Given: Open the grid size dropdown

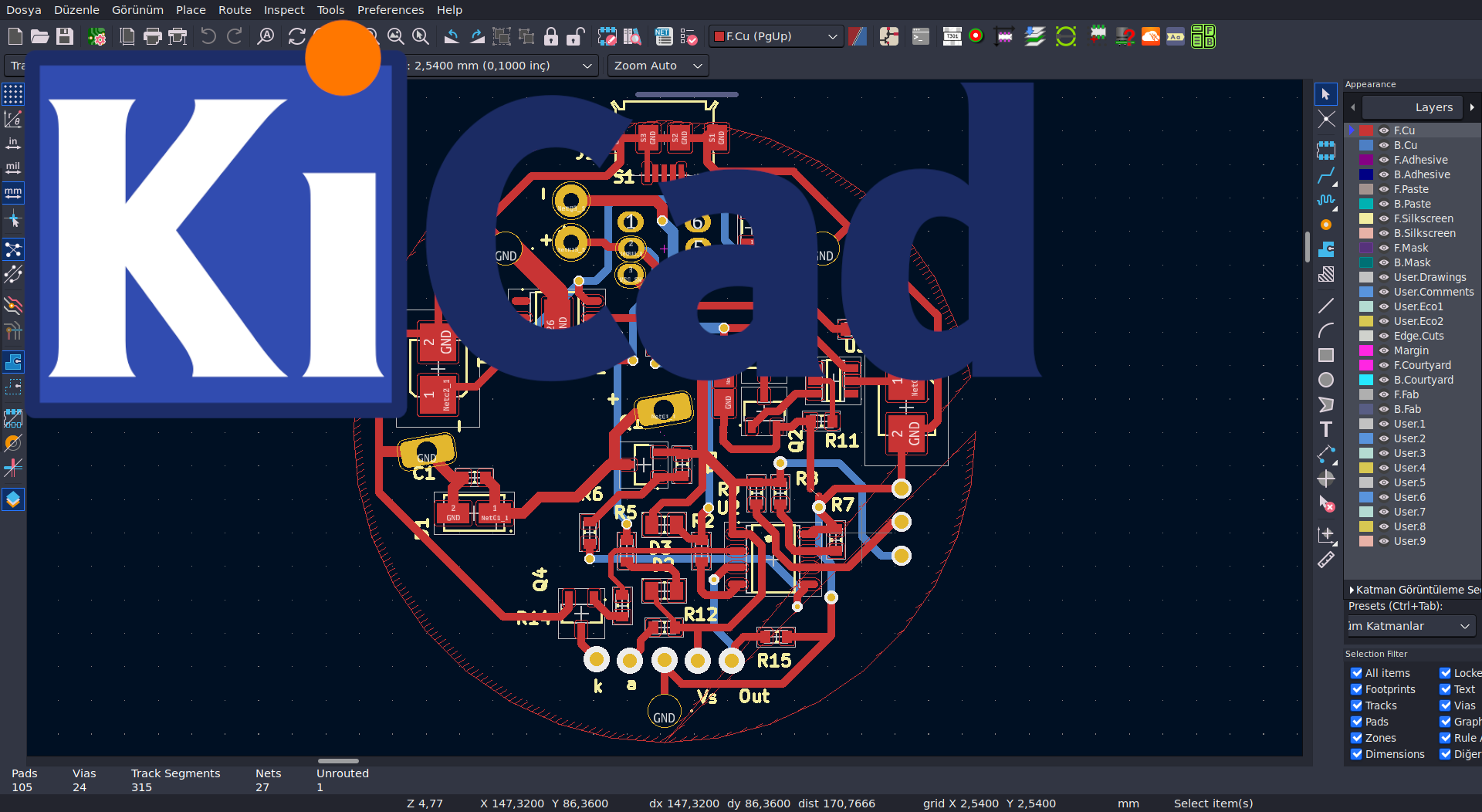Looking at the screenshot, I should pos(502,66).
